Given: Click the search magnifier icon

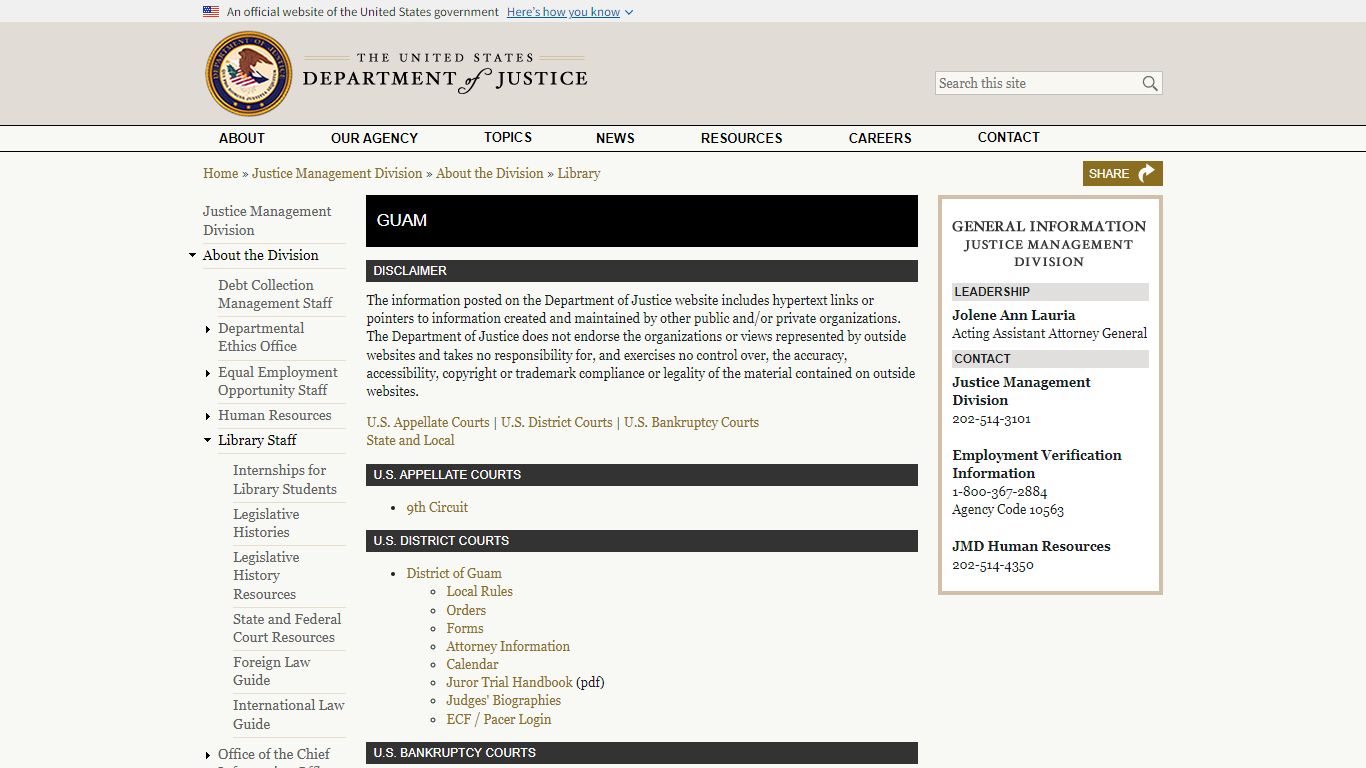Looking at the screenshot, I should [x=1150, y=83].
